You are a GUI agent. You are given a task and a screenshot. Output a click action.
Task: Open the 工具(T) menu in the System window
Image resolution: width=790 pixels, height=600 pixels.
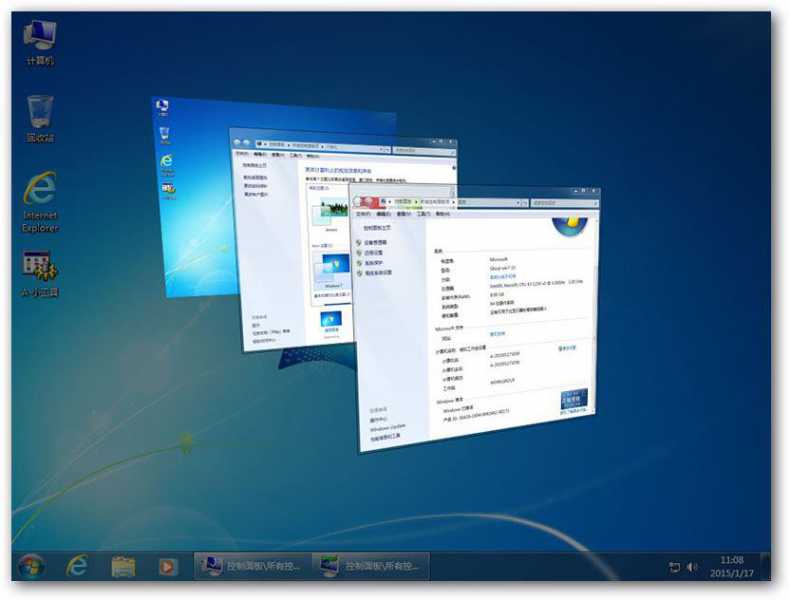point(423,214)
